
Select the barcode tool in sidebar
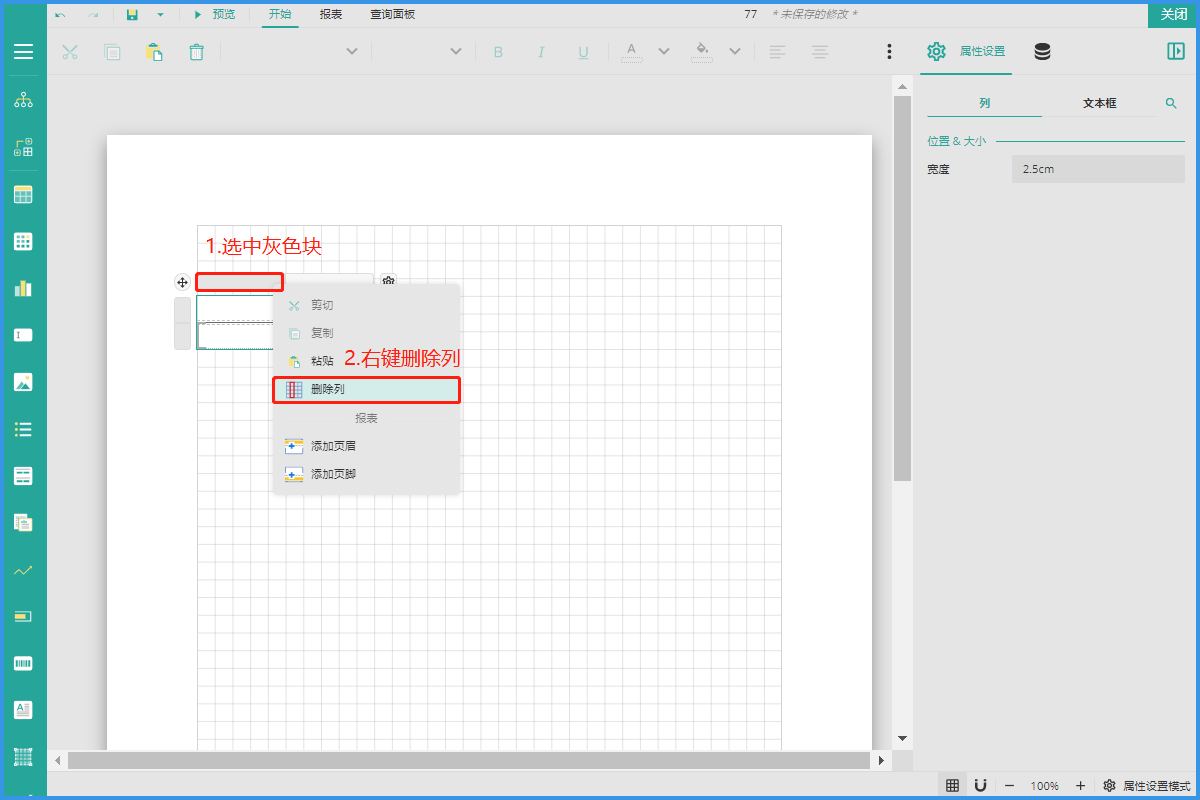click(23, 663)
